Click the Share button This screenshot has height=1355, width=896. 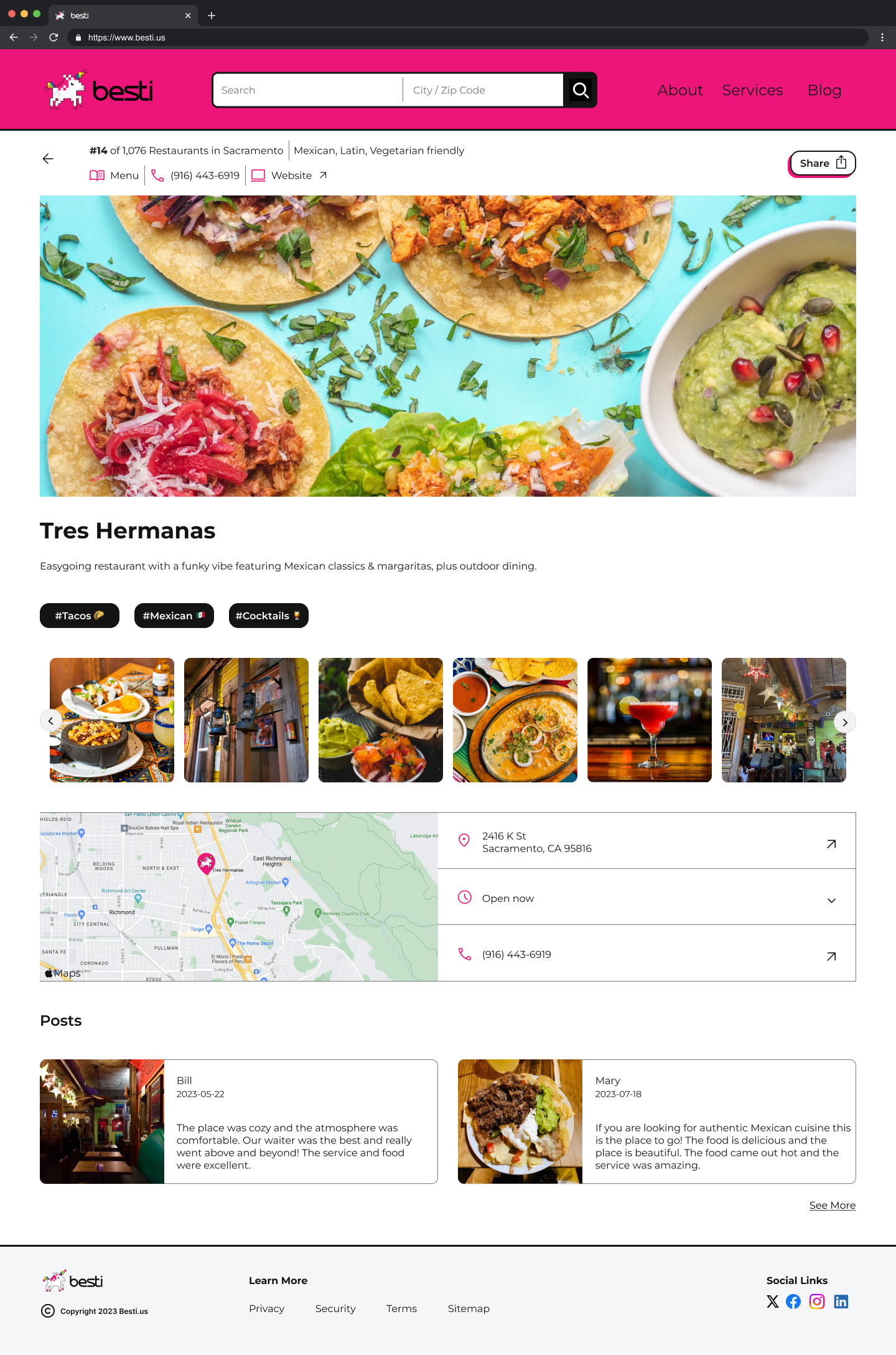point(823,163)
